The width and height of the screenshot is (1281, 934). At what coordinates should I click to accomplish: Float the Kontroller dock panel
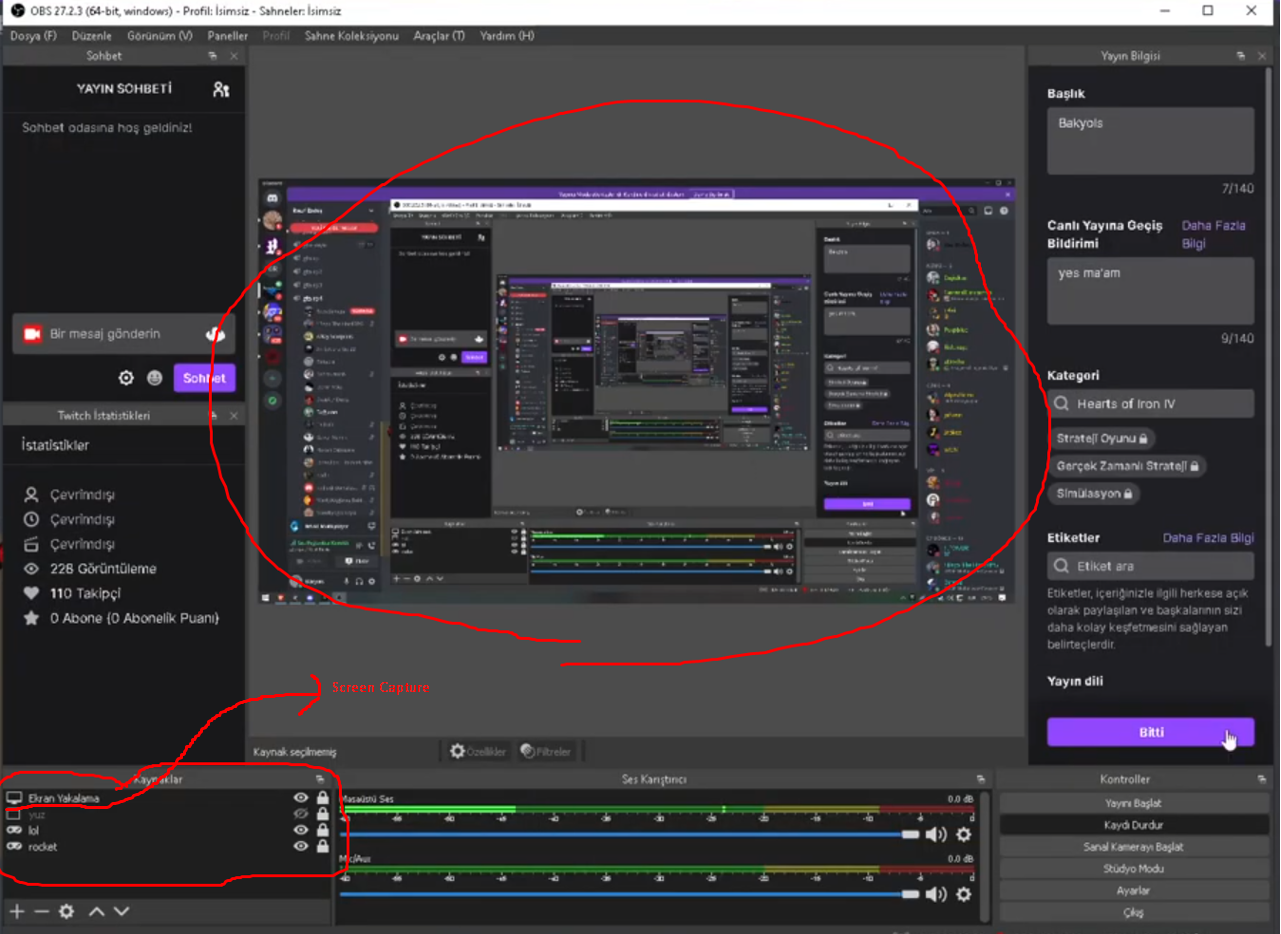point(1260,779)
